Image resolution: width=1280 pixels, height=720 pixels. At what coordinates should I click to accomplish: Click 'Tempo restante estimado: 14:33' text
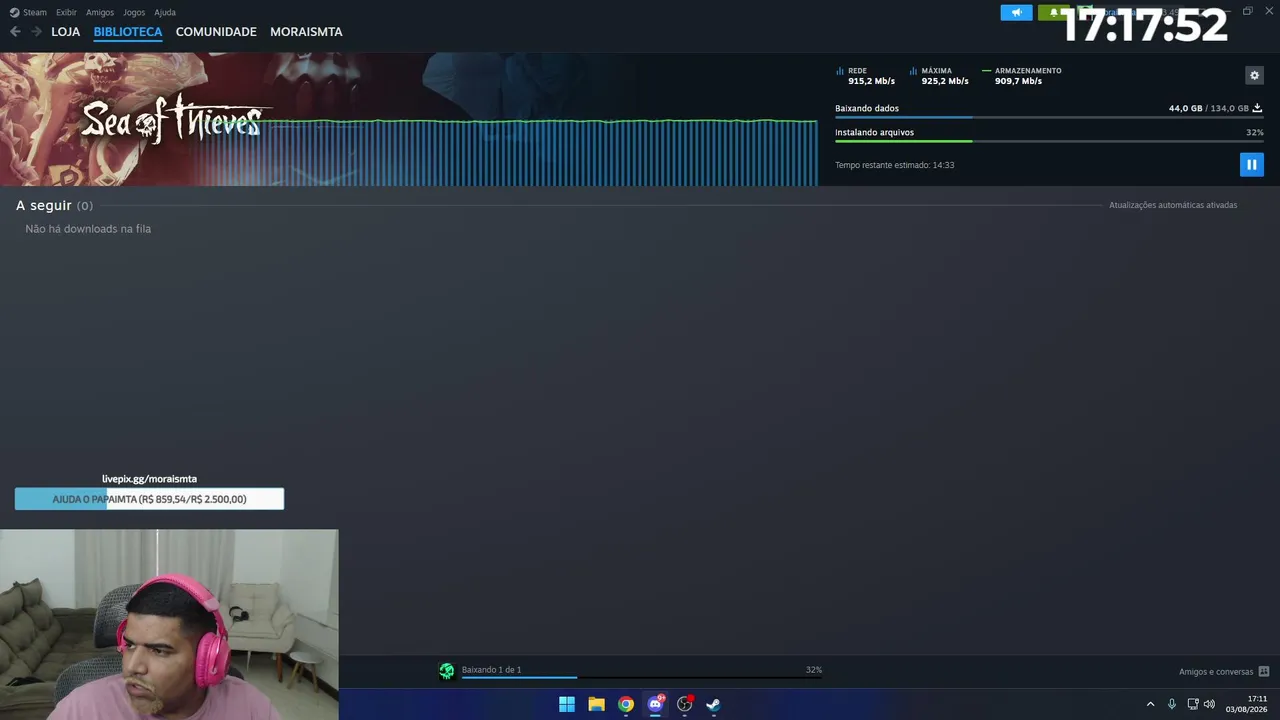(x=895, y=165)
